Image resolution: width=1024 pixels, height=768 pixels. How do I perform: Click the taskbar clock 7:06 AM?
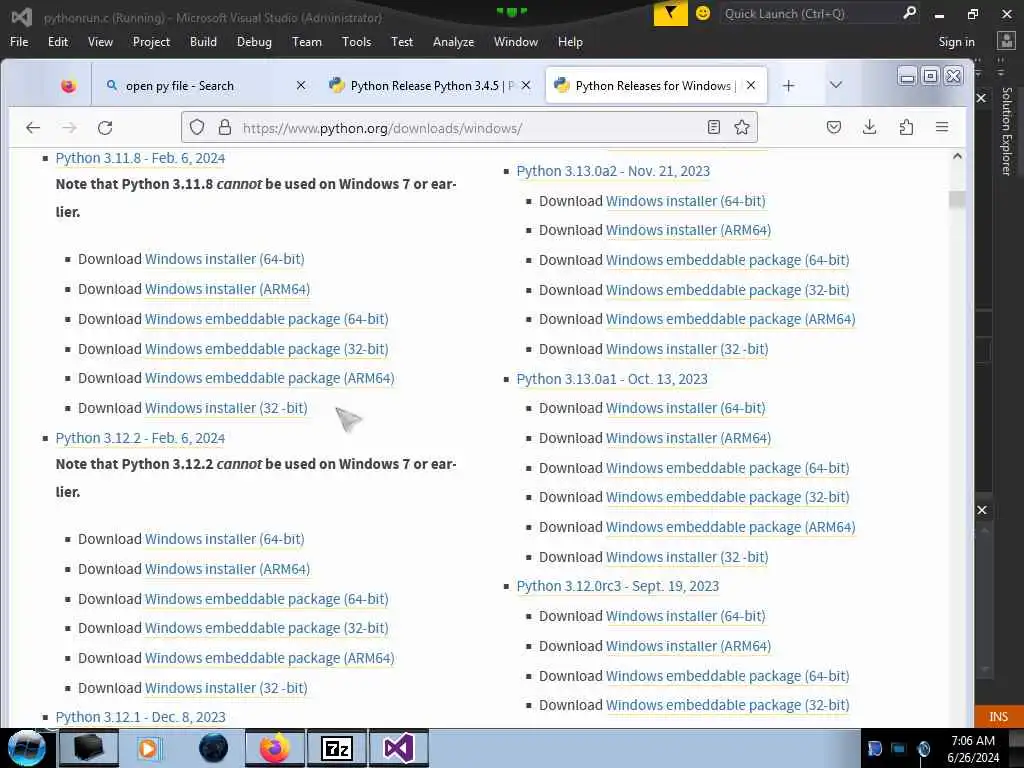[972, 741]
